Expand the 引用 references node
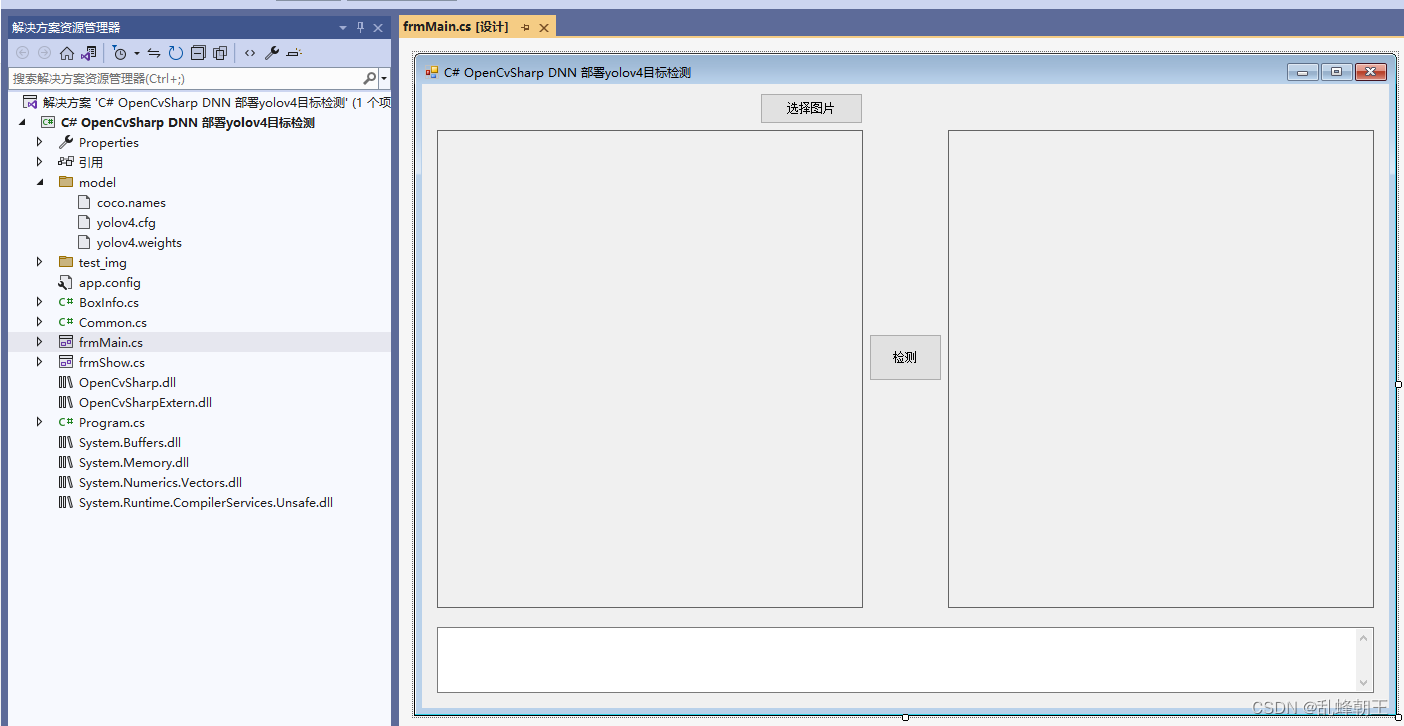 40,162
